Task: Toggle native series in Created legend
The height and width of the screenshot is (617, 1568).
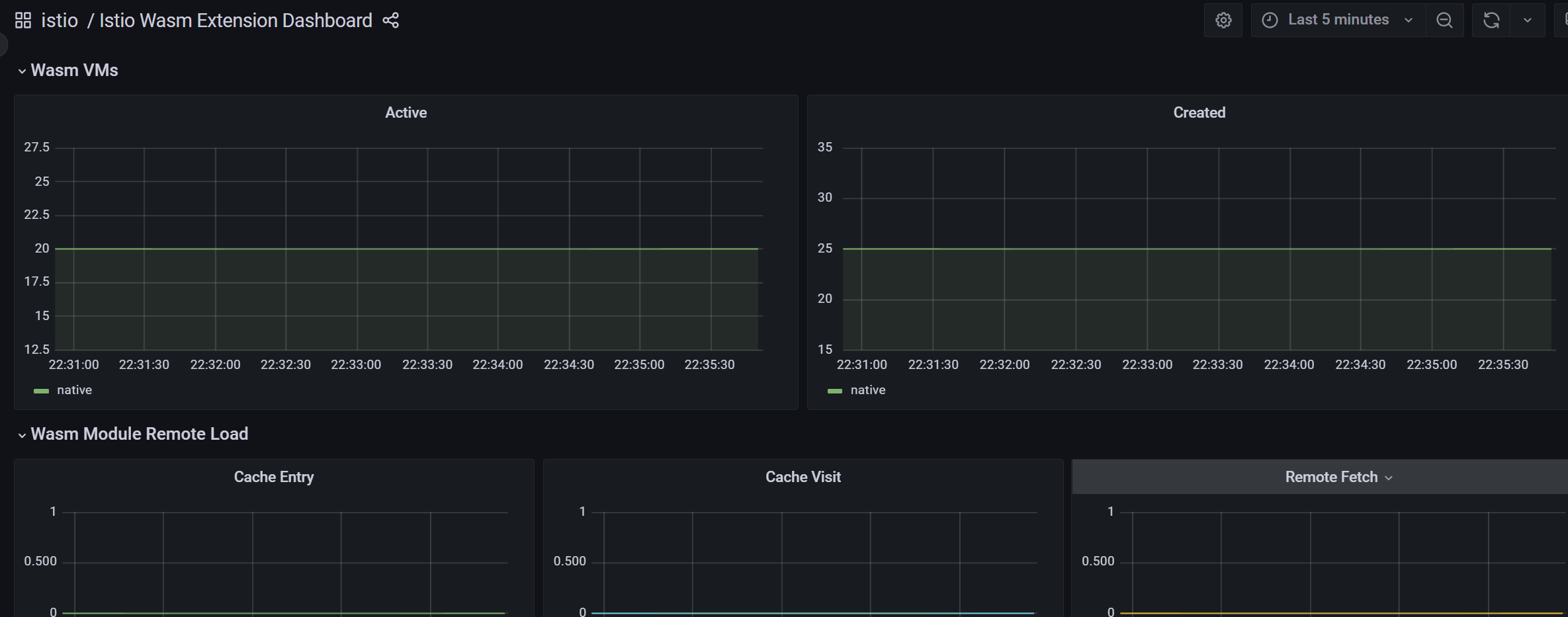Action: pyautogui.click(x=867, y=390)
